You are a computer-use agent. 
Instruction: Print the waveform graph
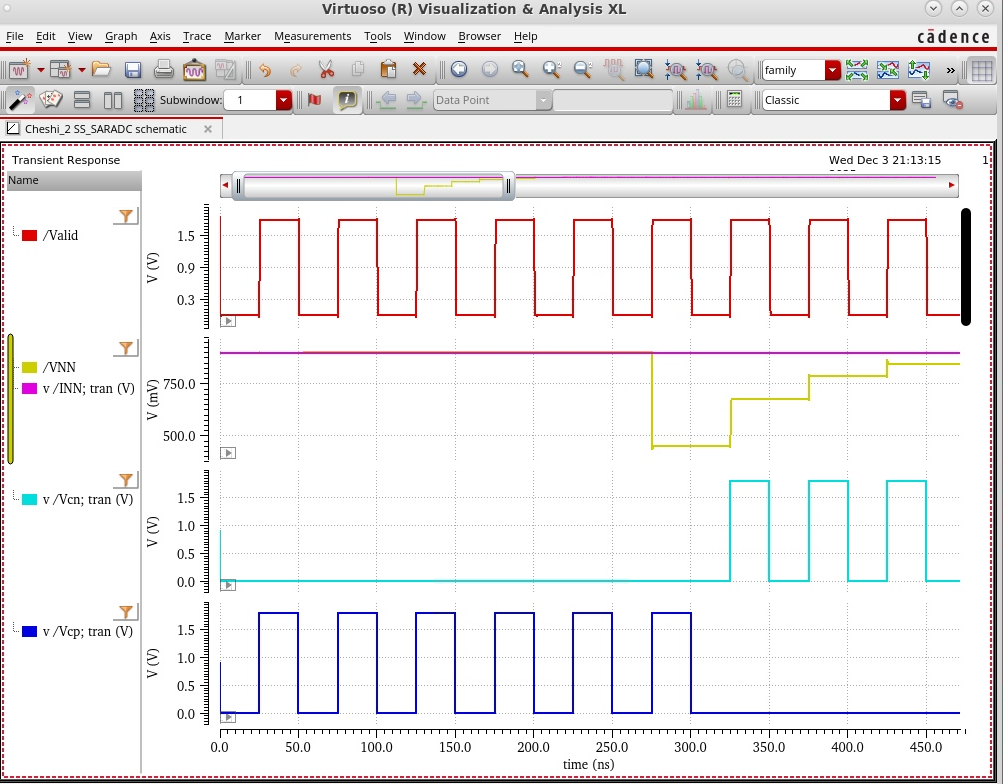[164, 69]
